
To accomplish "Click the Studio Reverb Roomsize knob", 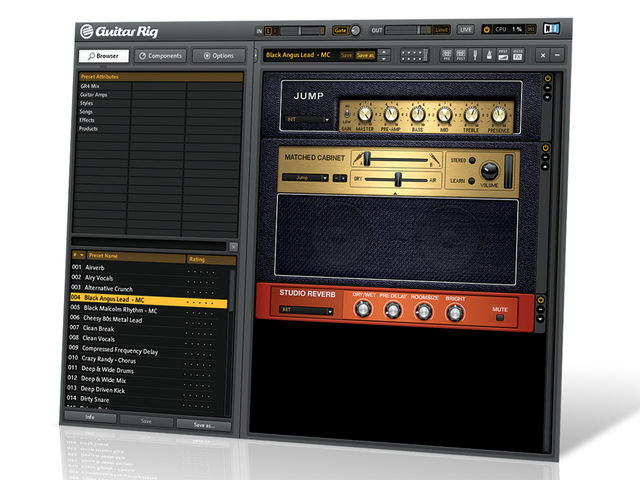I will pos(424,313).
